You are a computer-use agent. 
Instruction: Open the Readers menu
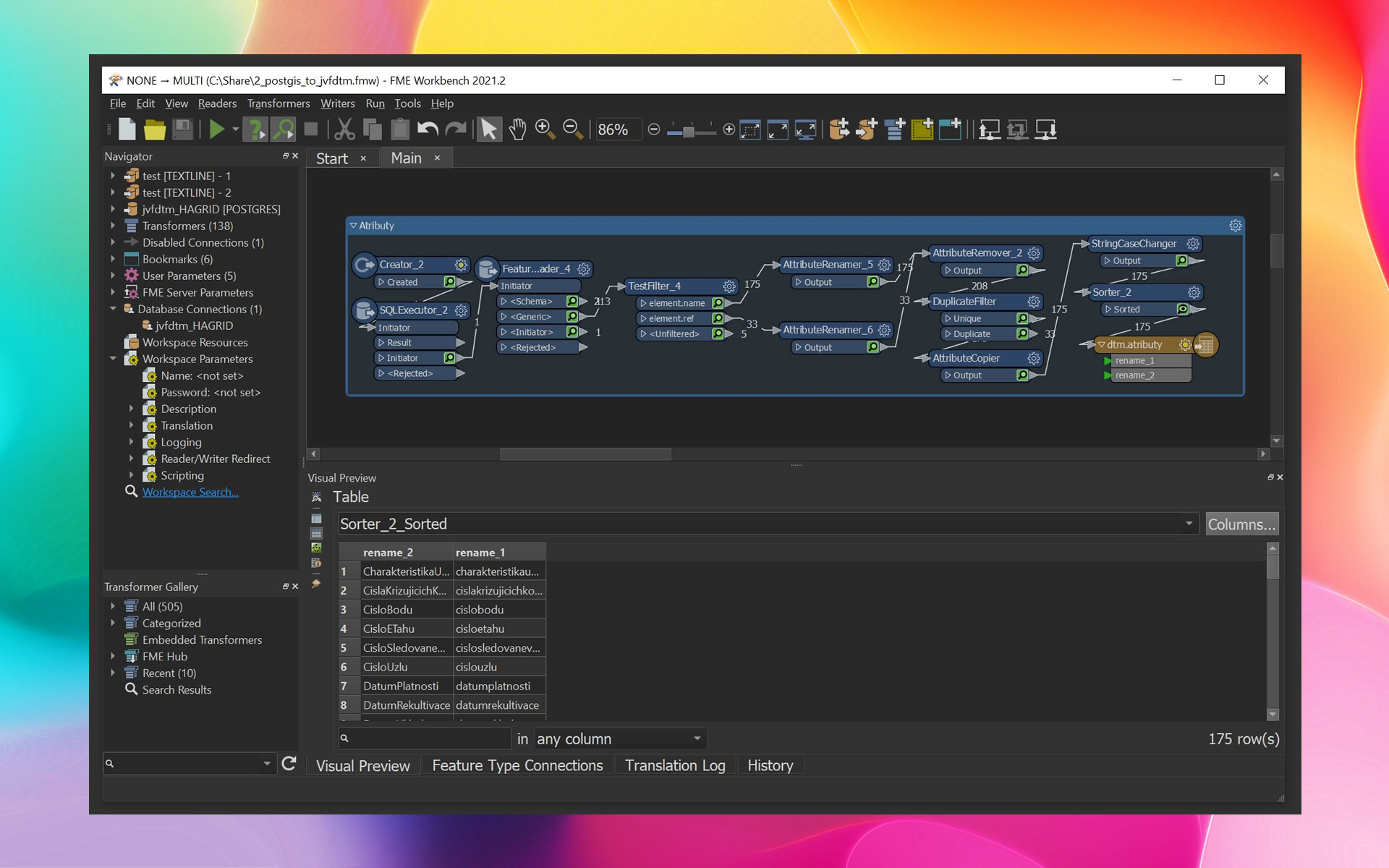[217, 103]
